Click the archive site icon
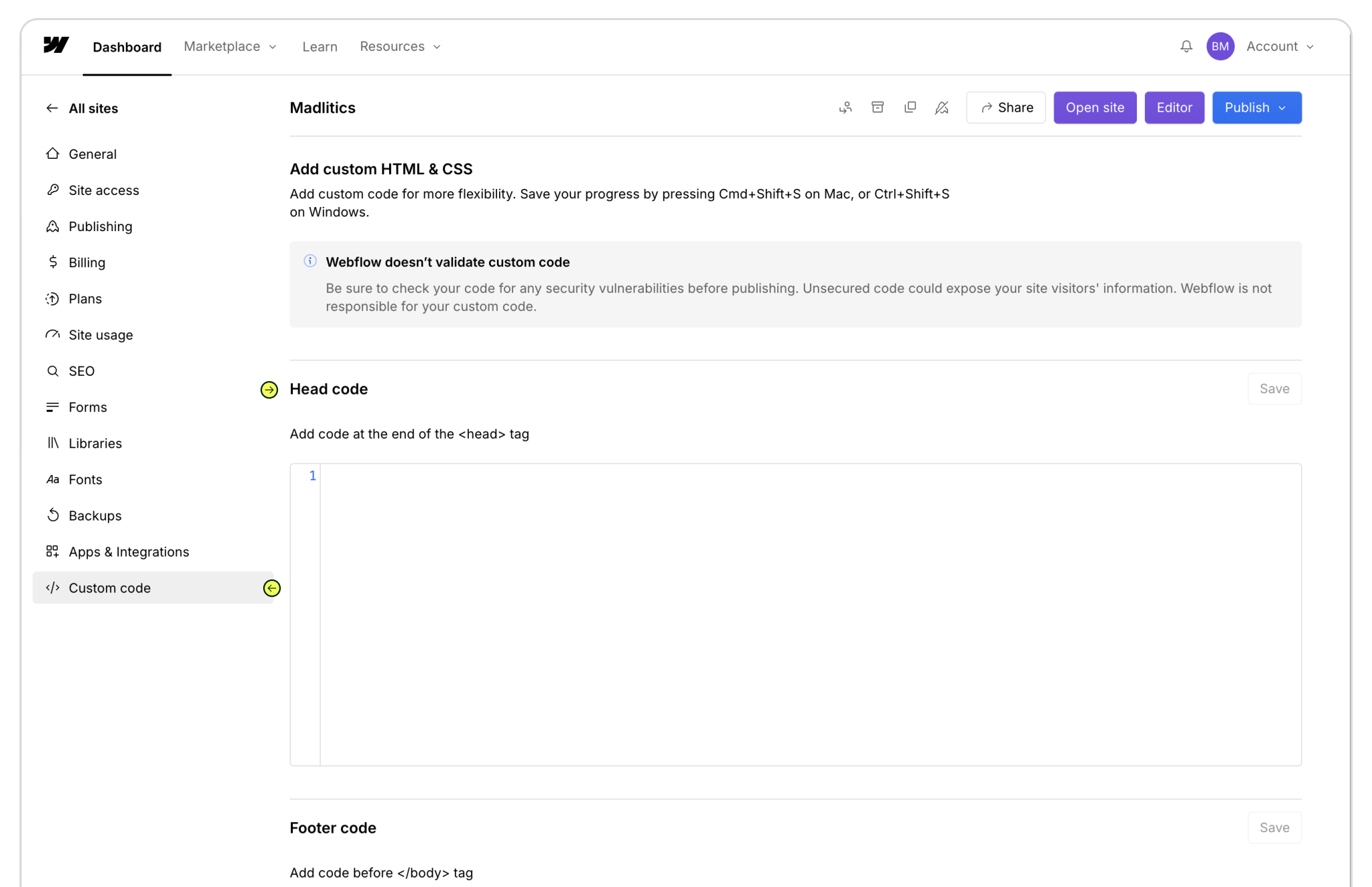1372x887 pixels. [878, 108]
